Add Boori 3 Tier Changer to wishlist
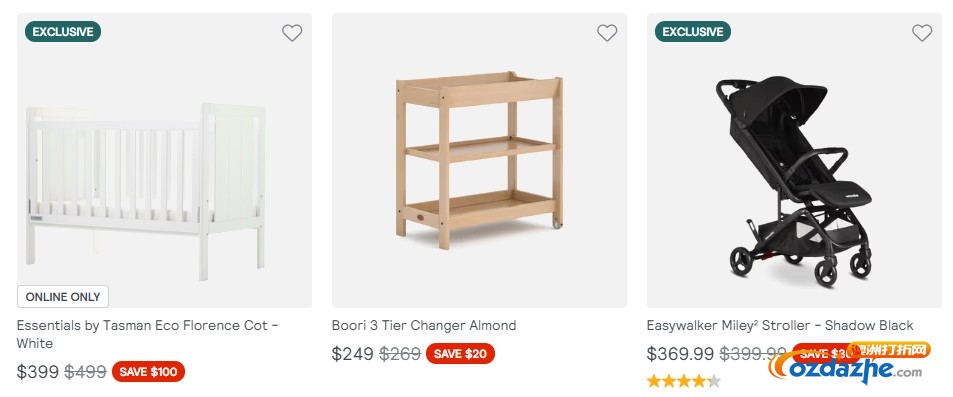The image size is (953, 397). (x=607, y=33)
